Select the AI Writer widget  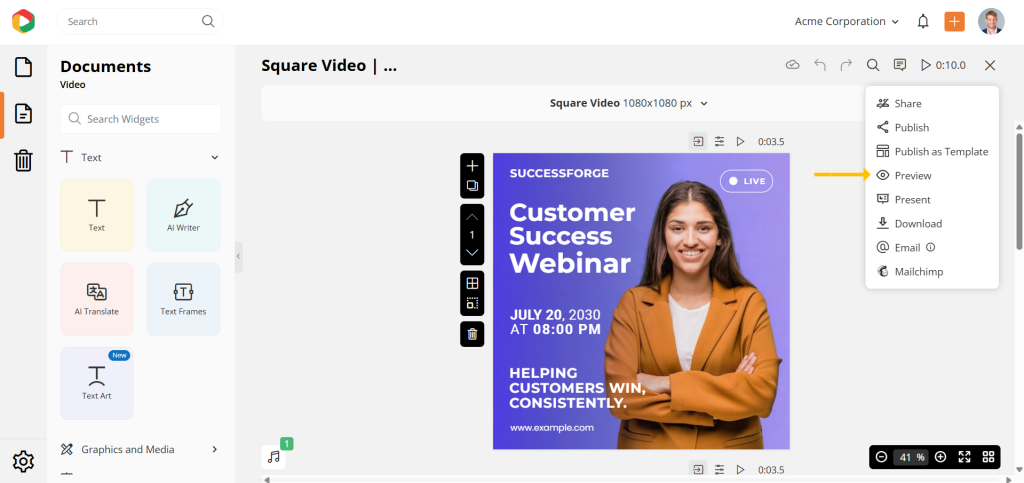[x=183, y=215]
